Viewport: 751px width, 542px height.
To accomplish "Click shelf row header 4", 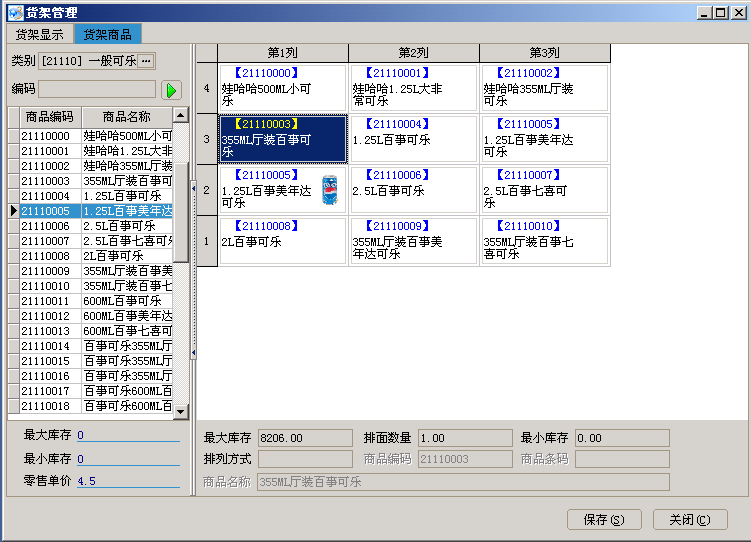I will click(207, 88).
